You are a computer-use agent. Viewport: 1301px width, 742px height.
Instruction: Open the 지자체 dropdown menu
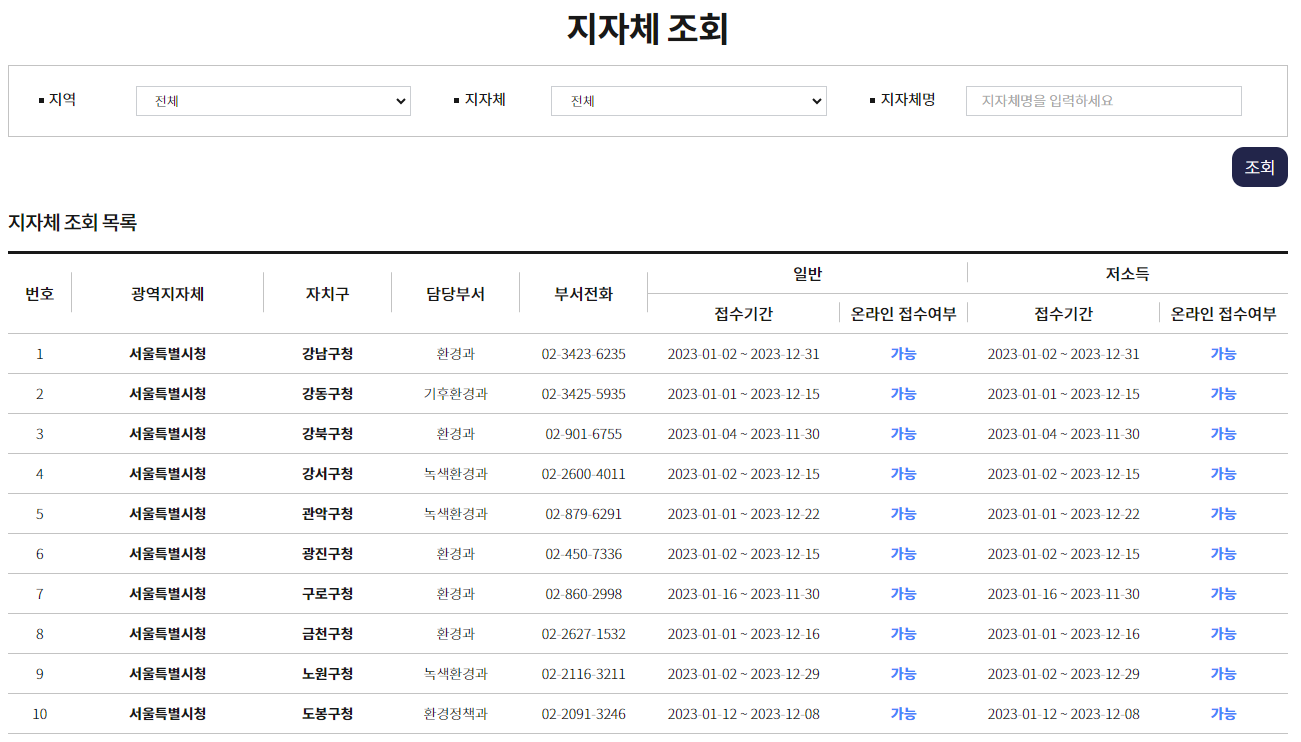coord(687,100)
